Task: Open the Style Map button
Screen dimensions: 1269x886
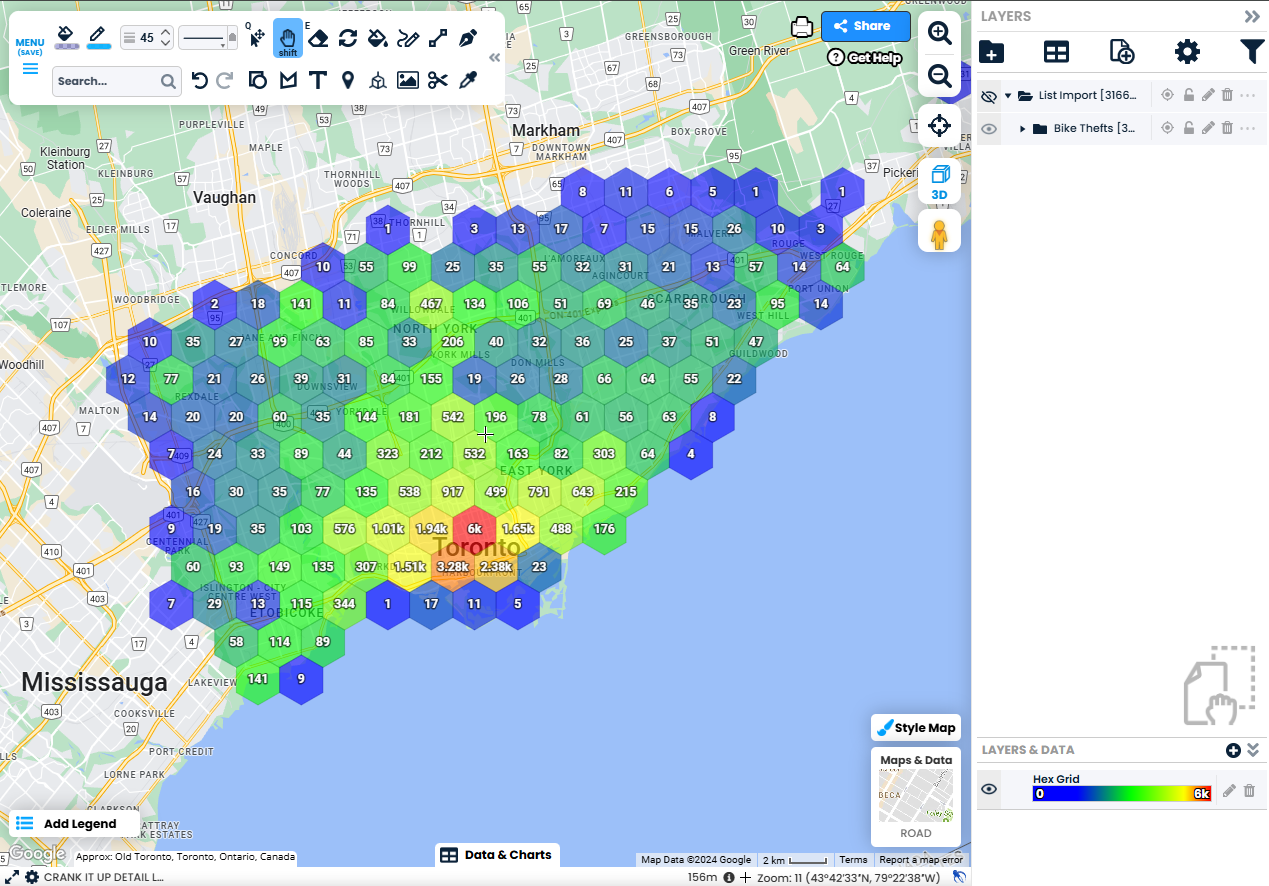Action: pyautogui.click(x=916, y=728)
